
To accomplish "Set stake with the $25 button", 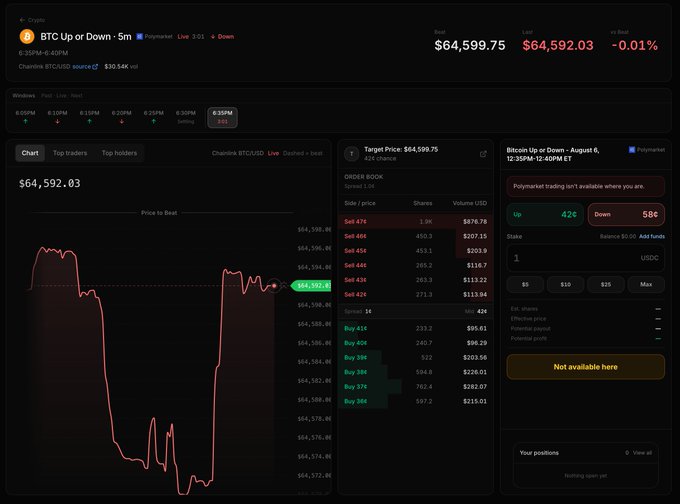I will (606, 285).
